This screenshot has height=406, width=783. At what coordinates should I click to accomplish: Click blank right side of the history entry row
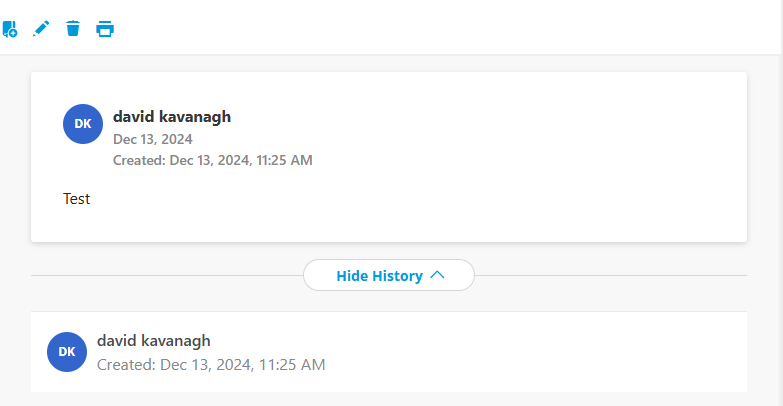click(x=560, y=351)
